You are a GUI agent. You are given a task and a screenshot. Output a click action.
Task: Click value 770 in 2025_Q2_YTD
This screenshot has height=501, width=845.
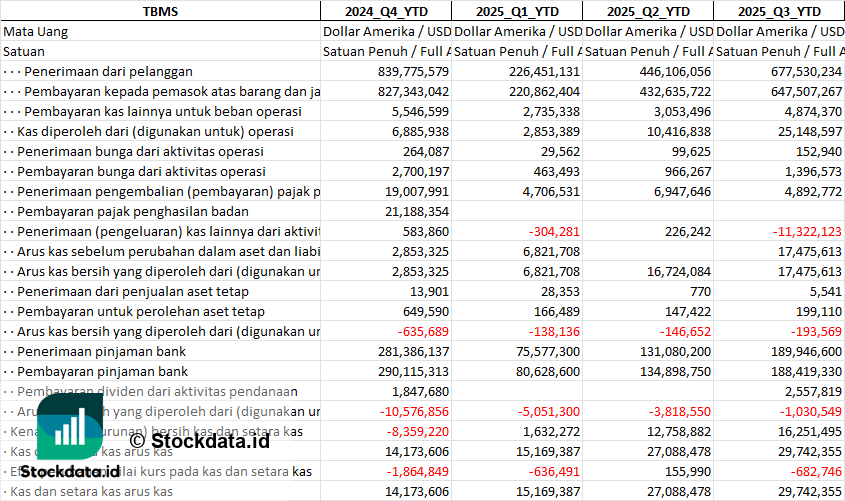(x=700, y=291)
